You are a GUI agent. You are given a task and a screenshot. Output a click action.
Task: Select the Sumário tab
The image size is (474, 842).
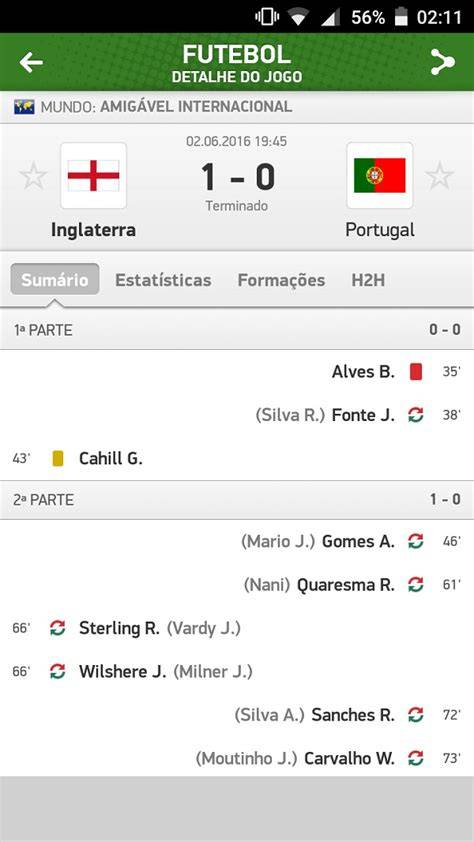[55, 279]
